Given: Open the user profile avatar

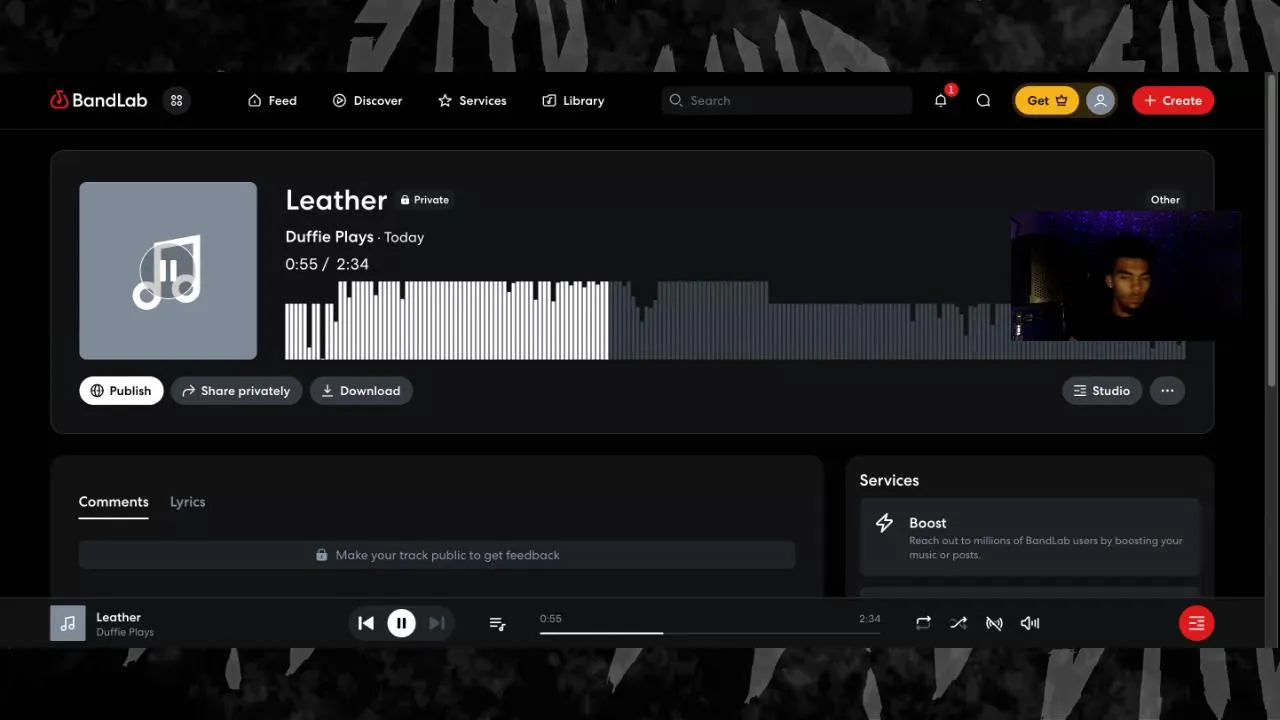Looking at the screenshot, I should click(1100, 100).
